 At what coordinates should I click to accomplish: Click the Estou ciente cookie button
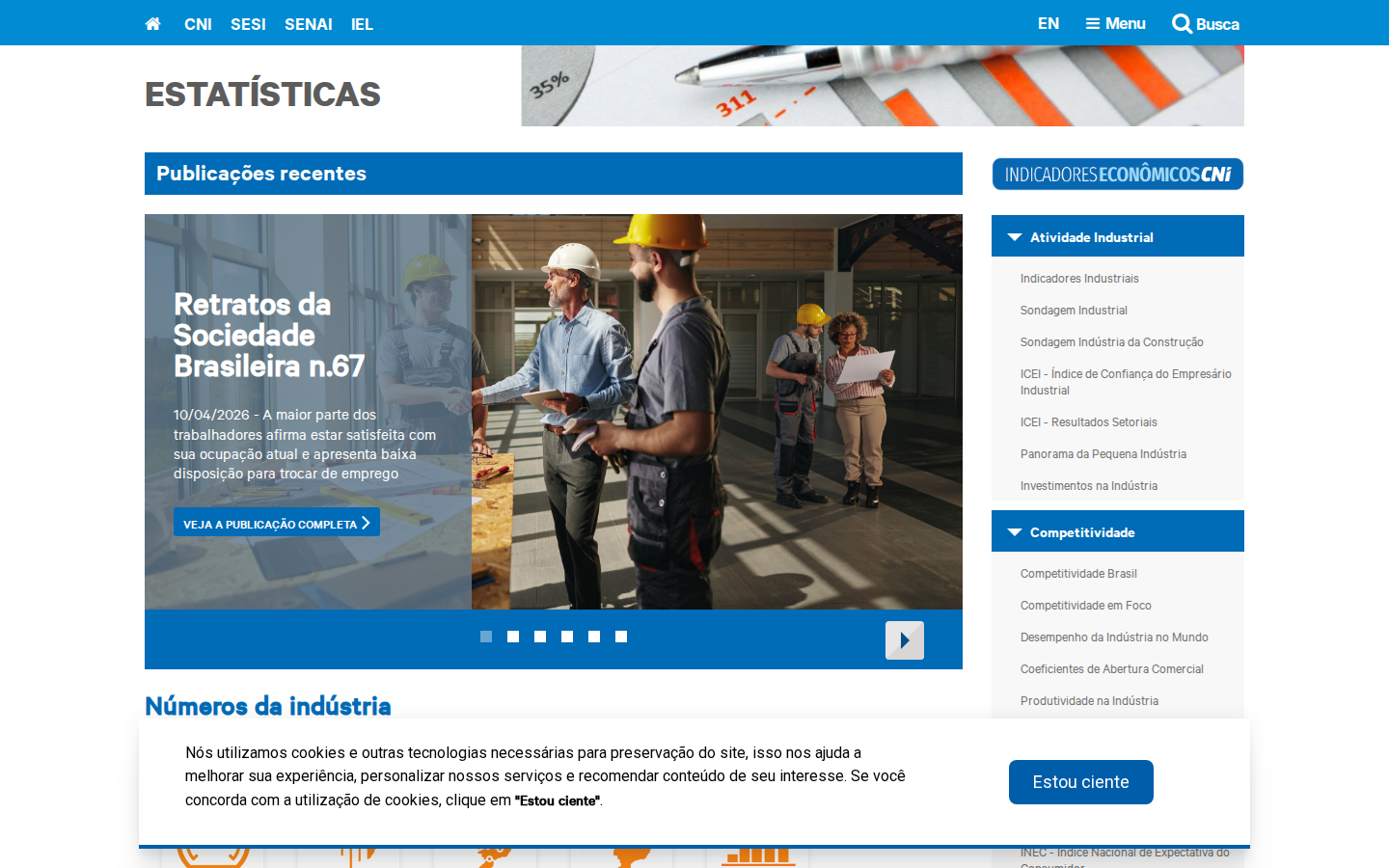1081,782
